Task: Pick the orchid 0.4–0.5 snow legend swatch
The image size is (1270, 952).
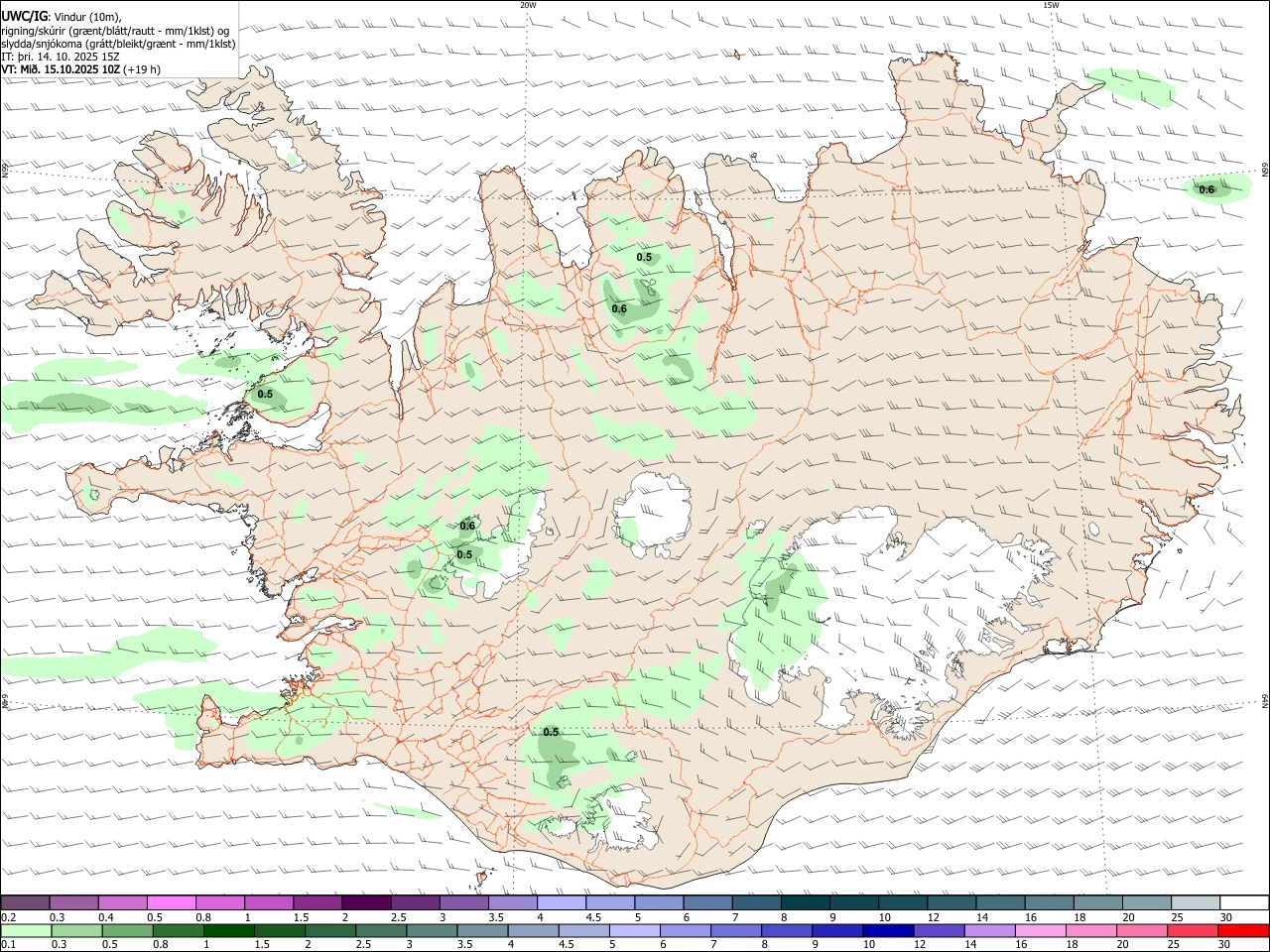Action: (122, 902)
